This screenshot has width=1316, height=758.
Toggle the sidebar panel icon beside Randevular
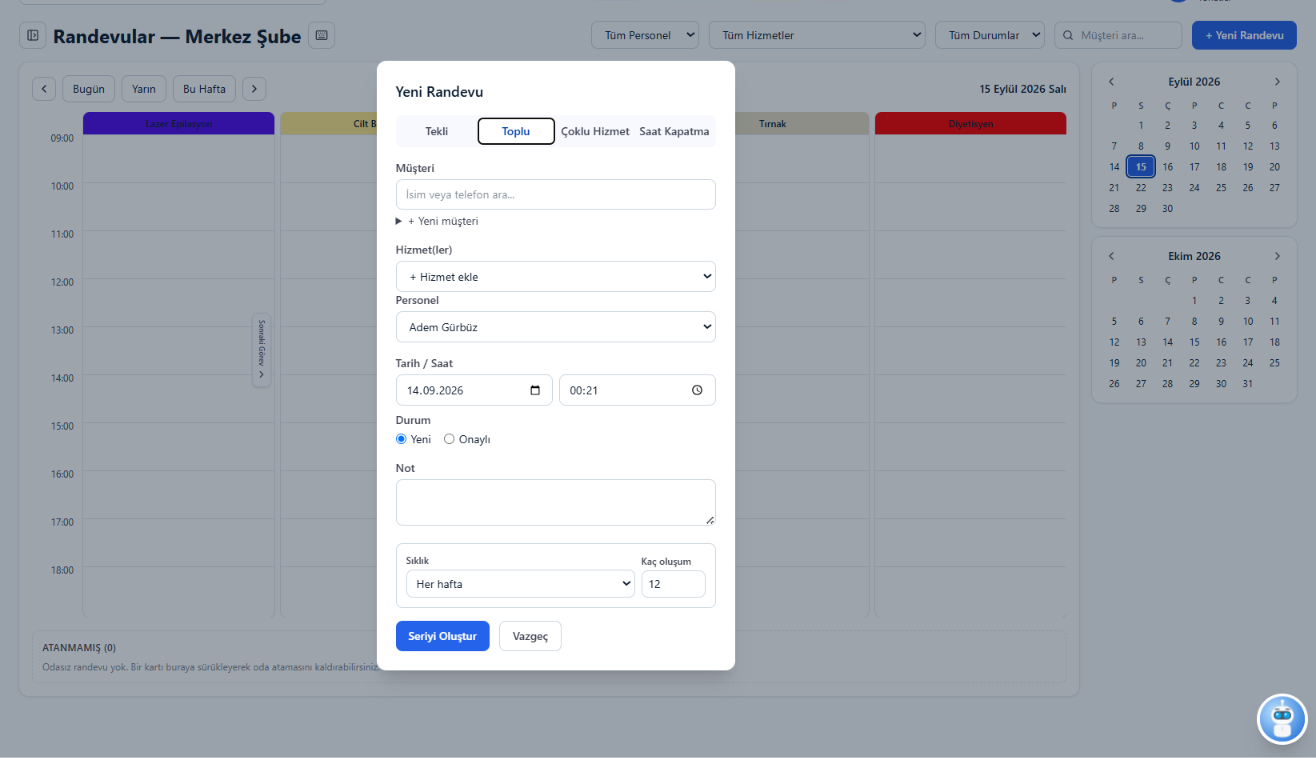[33, 36]
